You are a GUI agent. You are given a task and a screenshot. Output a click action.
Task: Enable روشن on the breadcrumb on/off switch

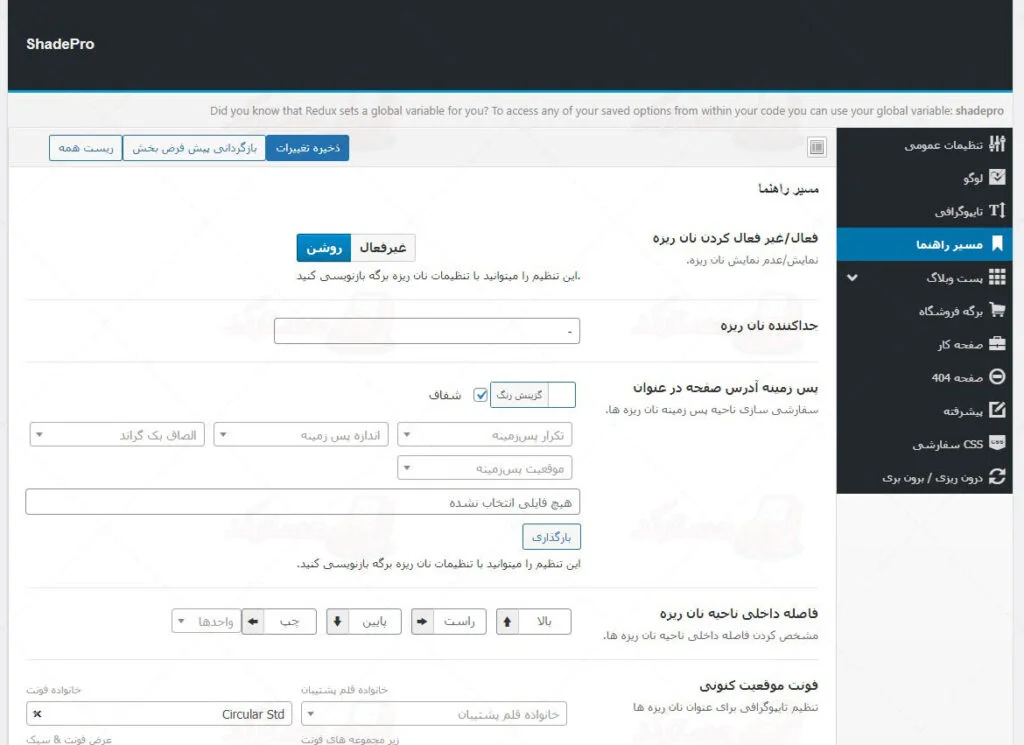click(x=324, y=247)
